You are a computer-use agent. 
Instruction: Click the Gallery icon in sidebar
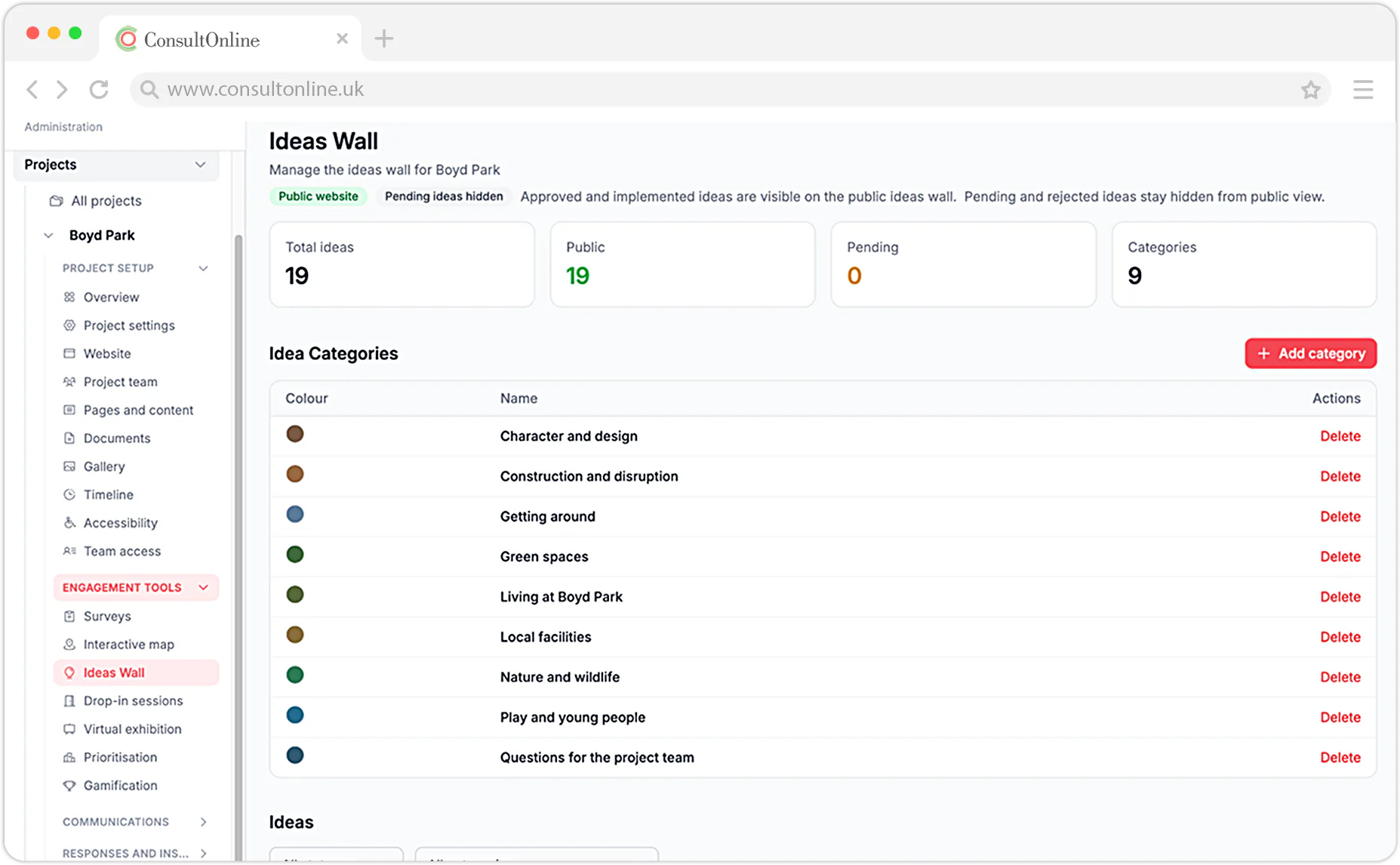69,466
